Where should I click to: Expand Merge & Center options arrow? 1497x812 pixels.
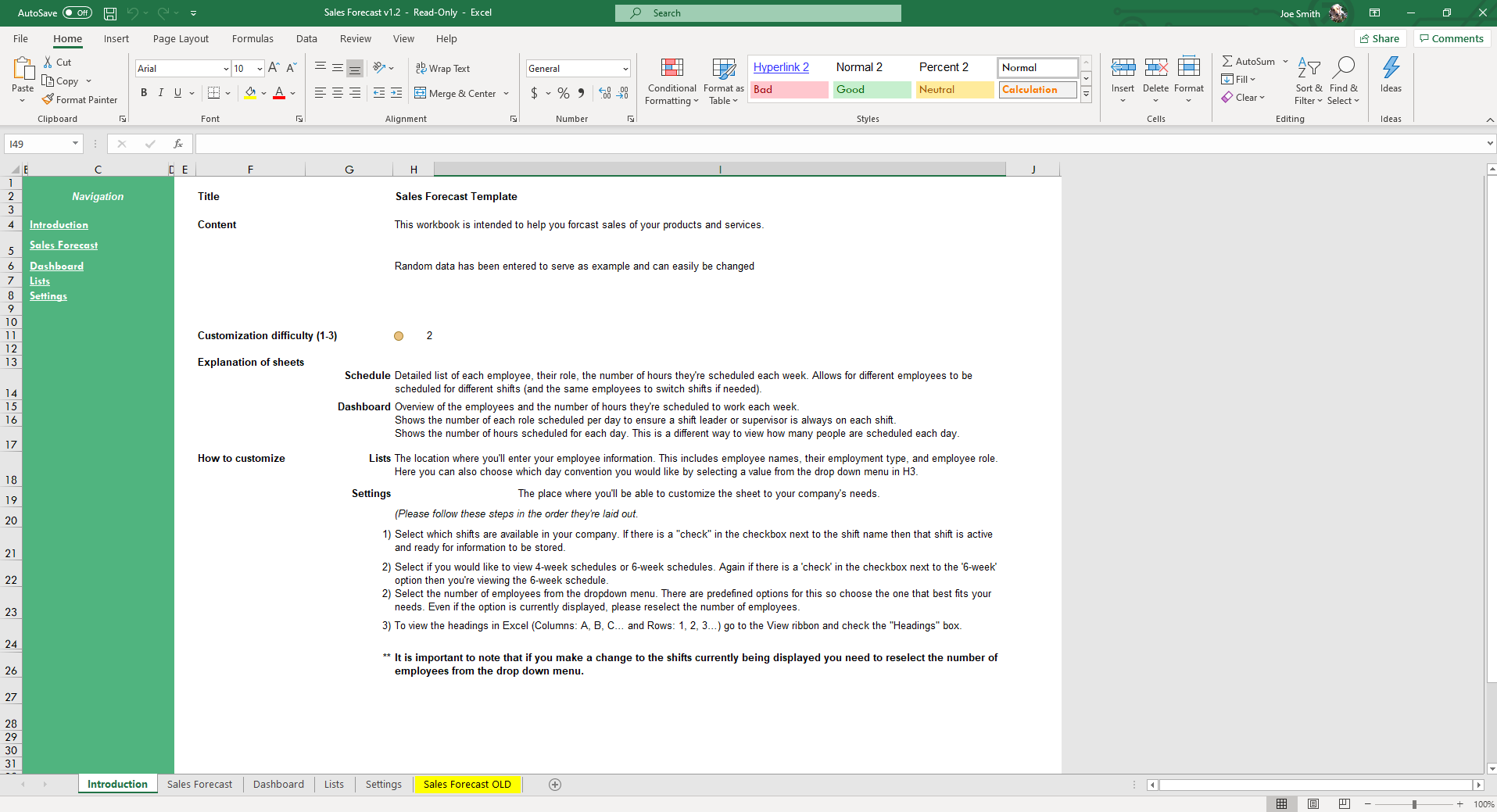click(507, 93)
